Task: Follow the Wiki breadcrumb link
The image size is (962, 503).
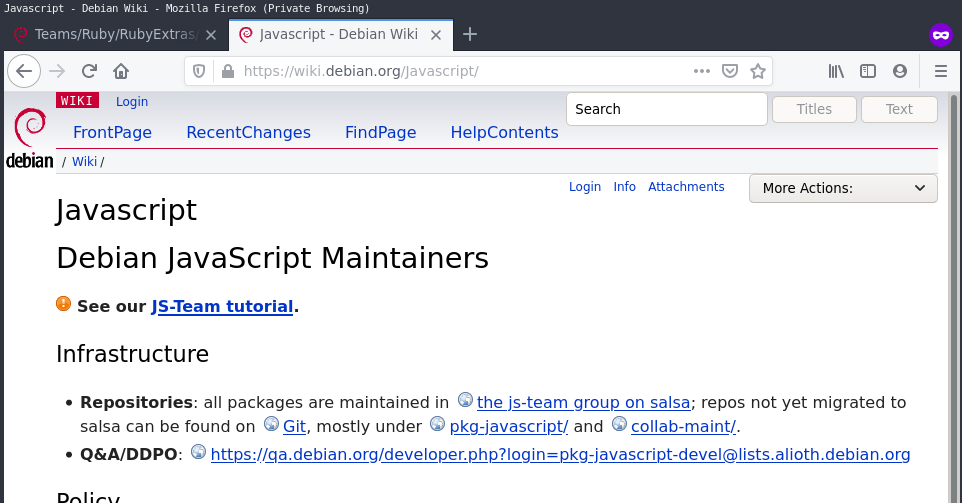Action: click(x=85, y=161)
